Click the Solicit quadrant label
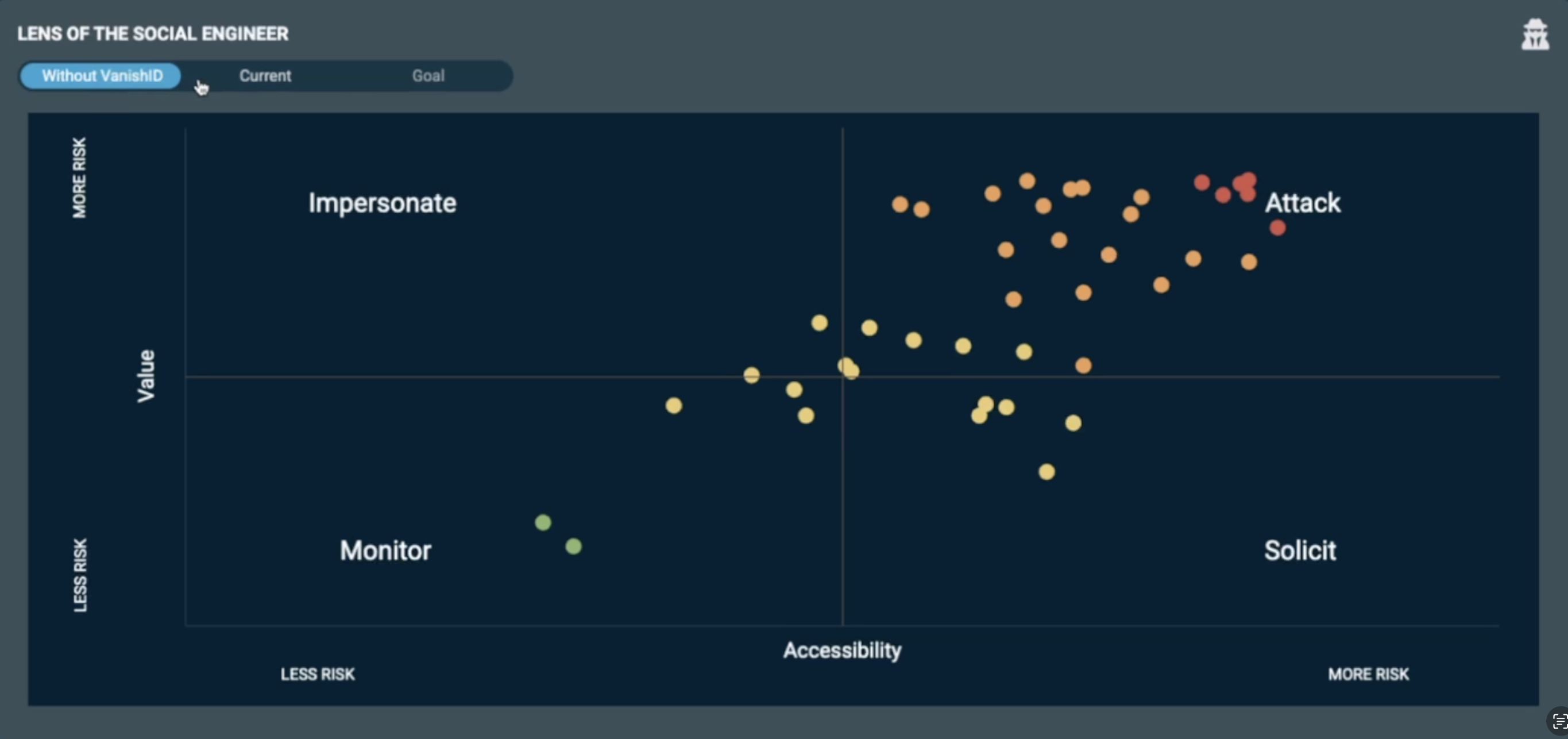 [x=1300, y=550]
